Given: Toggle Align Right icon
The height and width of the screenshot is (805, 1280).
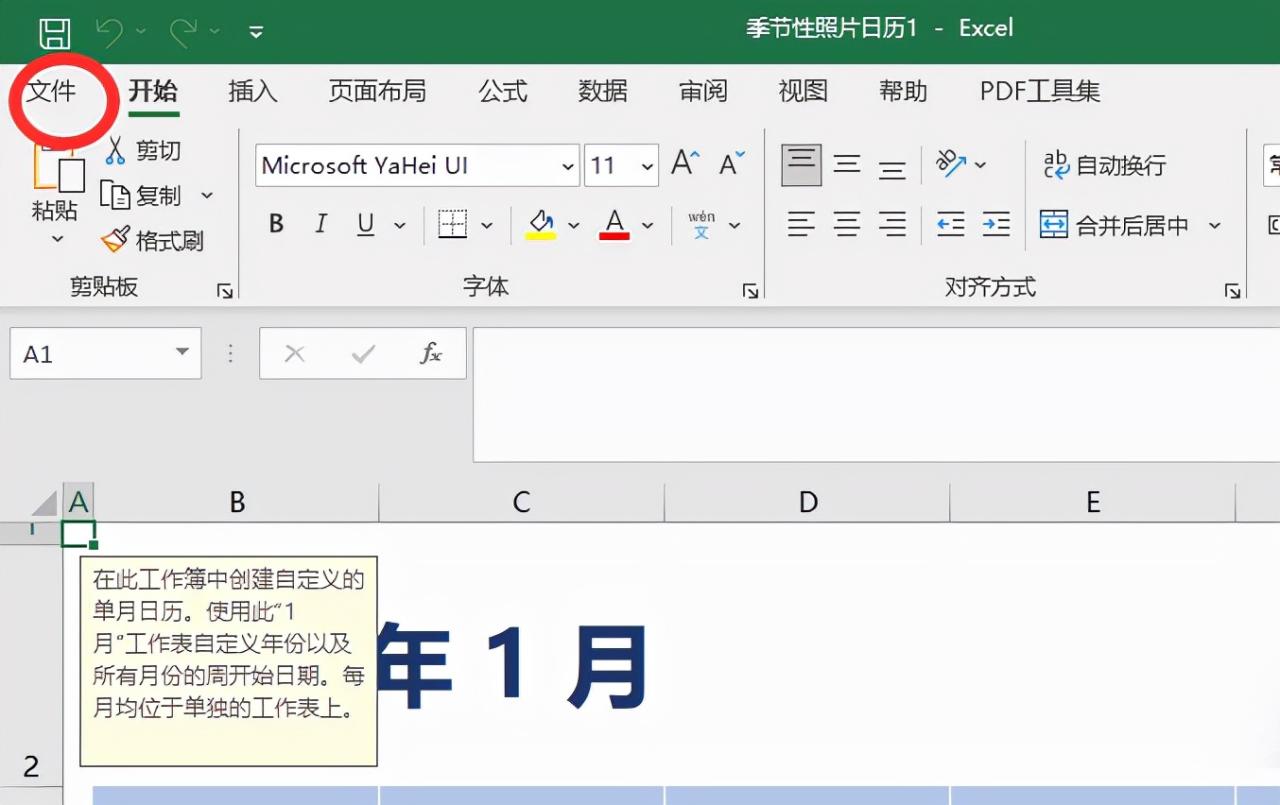Looking at the screenshot, I should (893, 224).
